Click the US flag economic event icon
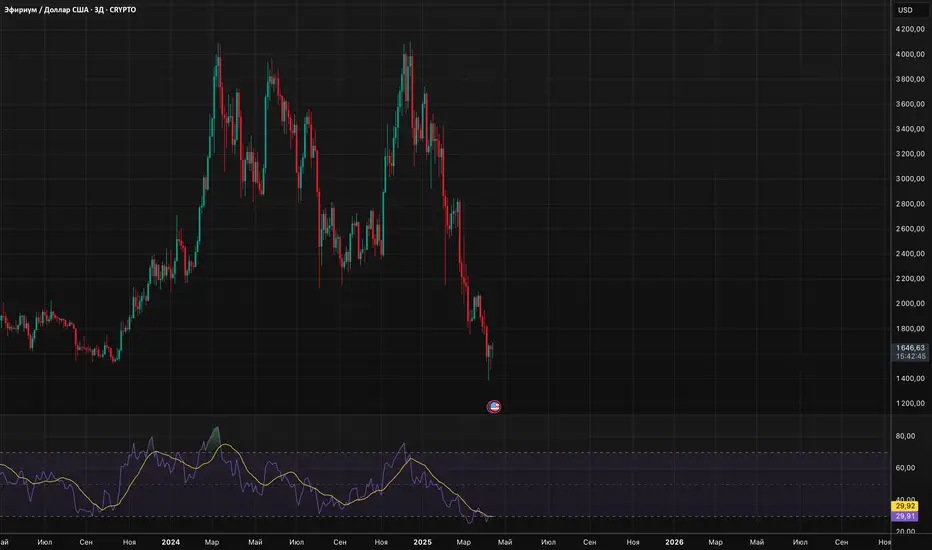932x550 pixels. [493, 407]
